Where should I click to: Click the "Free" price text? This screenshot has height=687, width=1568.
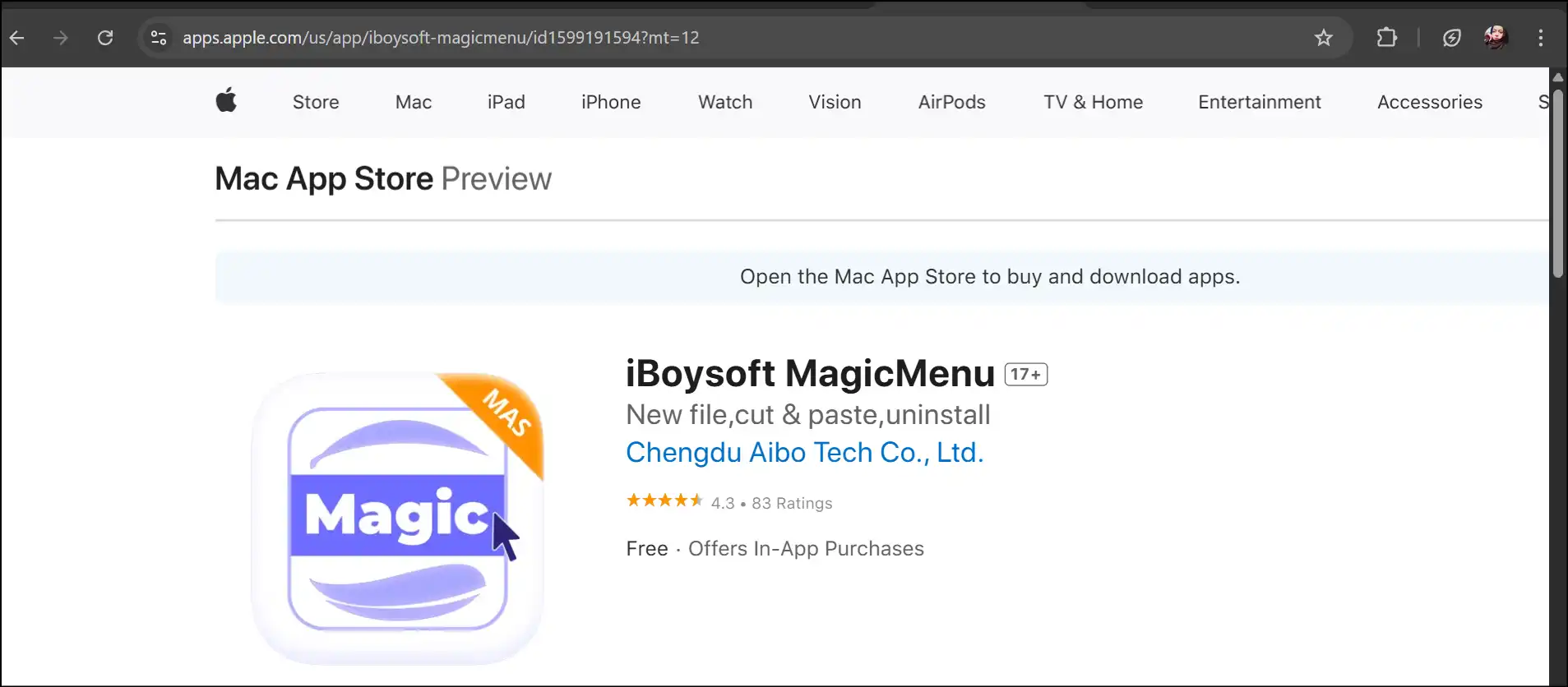pyautogui.click(x=647, y=549)
